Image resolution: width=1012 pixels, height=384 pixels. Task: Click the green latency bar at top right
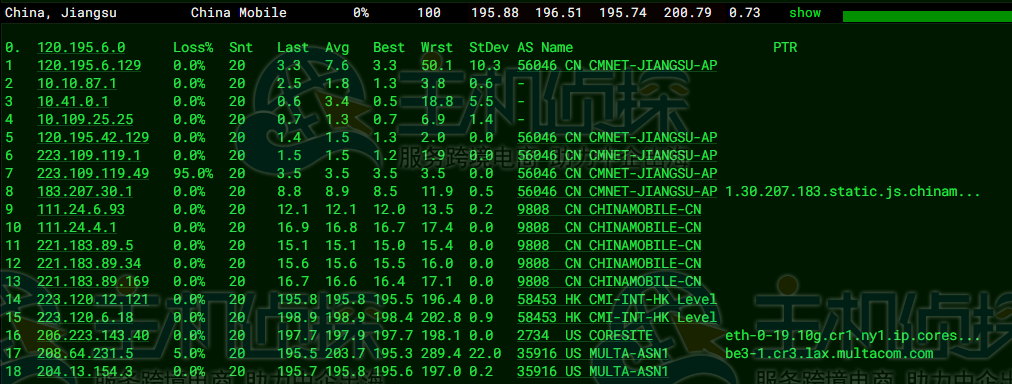point(927,16)
